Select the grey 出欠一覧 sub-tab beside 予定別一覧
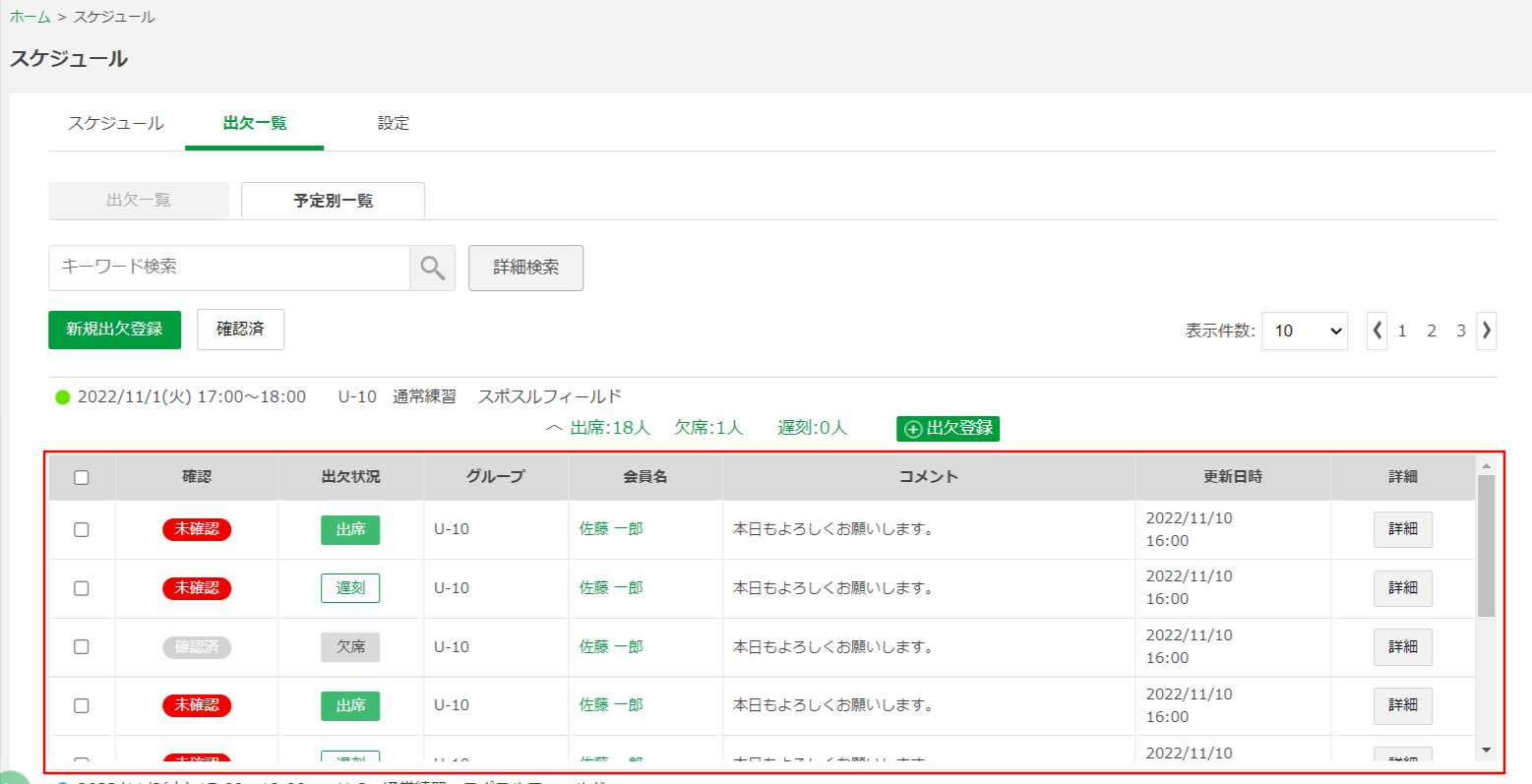This screenshot has width=1532, height=784. point(139,201)
